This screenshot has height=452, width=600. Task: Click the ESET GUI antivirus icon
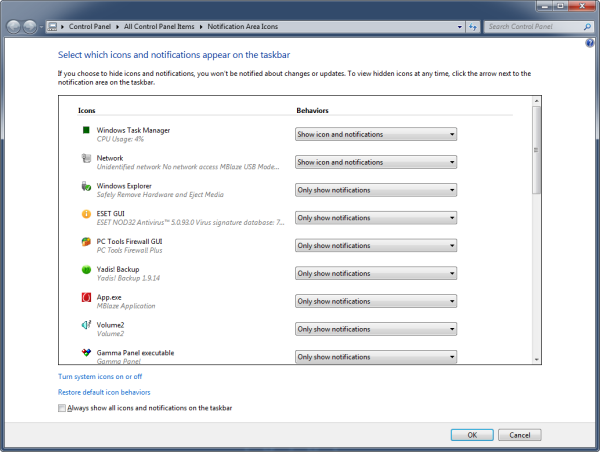coord(86,215)
